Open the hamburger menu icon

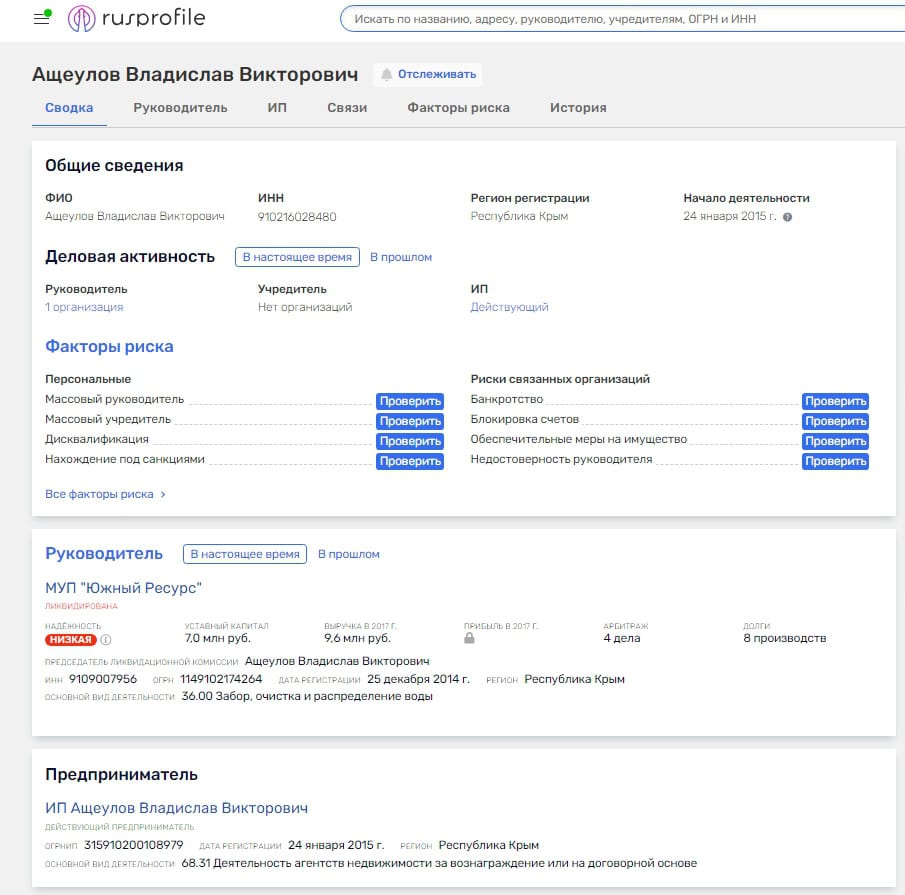pos(41,19)
